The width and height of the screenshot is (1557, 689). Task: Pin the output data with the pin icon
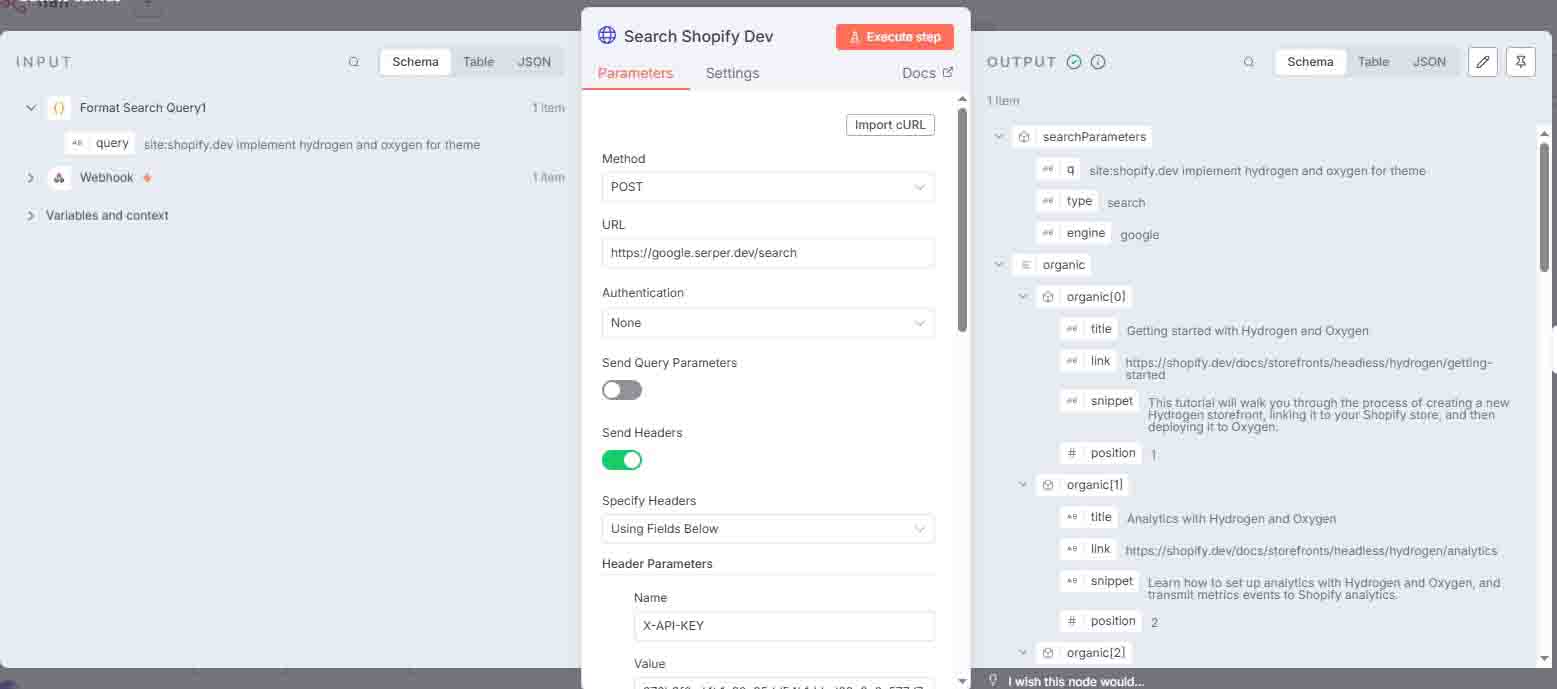pyautogui.click(x=1520, y=61)
